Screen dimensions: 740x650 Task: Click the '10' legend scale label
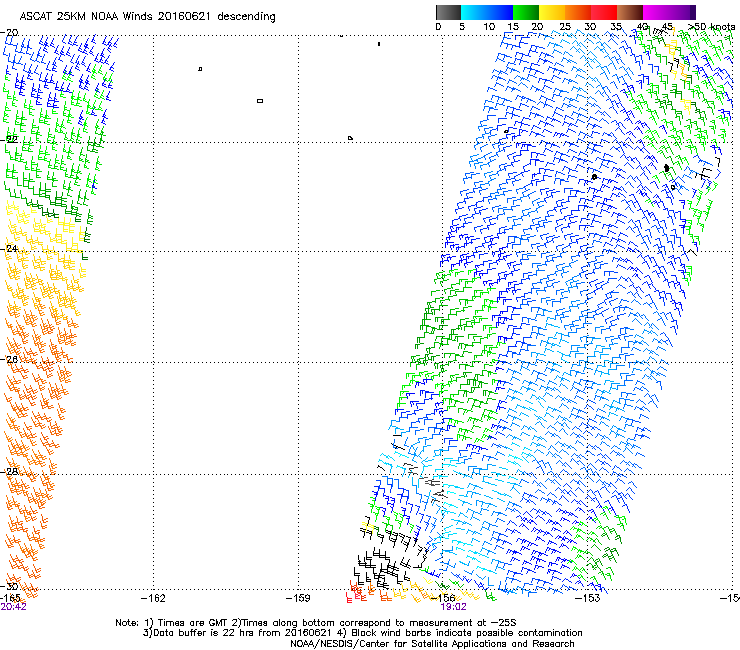489,27
